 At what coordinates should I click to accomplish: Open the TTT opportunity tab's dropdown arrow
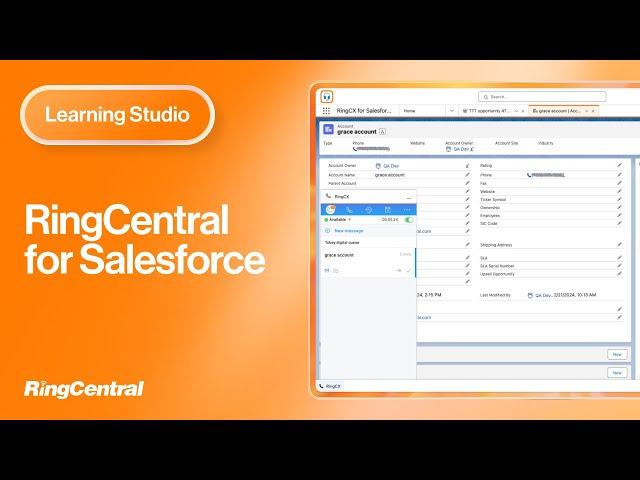point(516,111)
